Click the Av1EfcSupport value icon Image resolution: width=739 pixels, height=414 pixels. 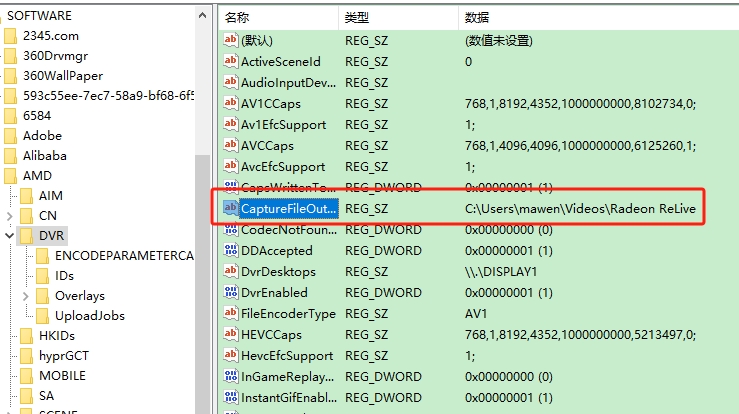[230, 124]
